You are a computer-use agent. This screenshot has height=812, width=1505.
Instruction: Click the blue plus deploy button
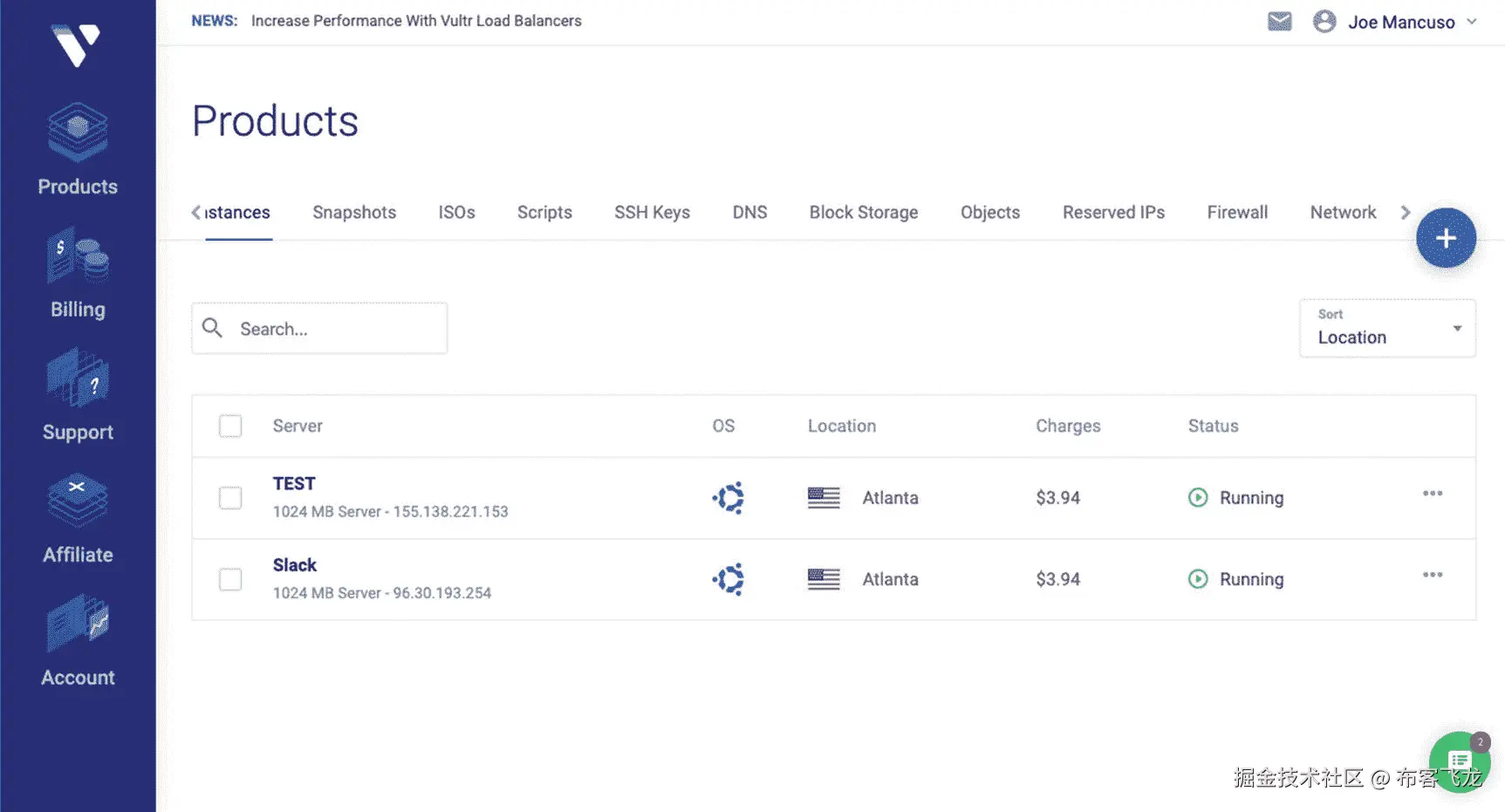click(x=1445, y=238)
